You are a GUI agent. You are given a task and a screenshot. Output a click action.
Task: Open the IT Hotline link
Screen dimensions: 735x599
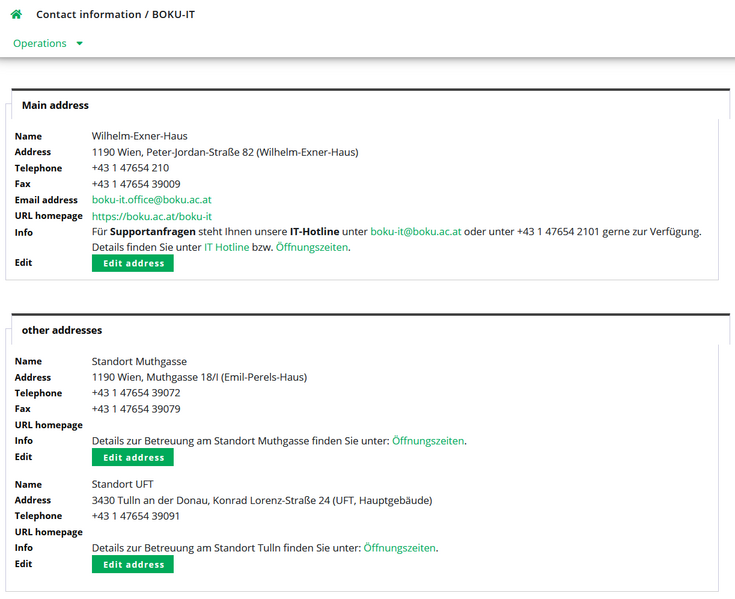coord(226,247)
